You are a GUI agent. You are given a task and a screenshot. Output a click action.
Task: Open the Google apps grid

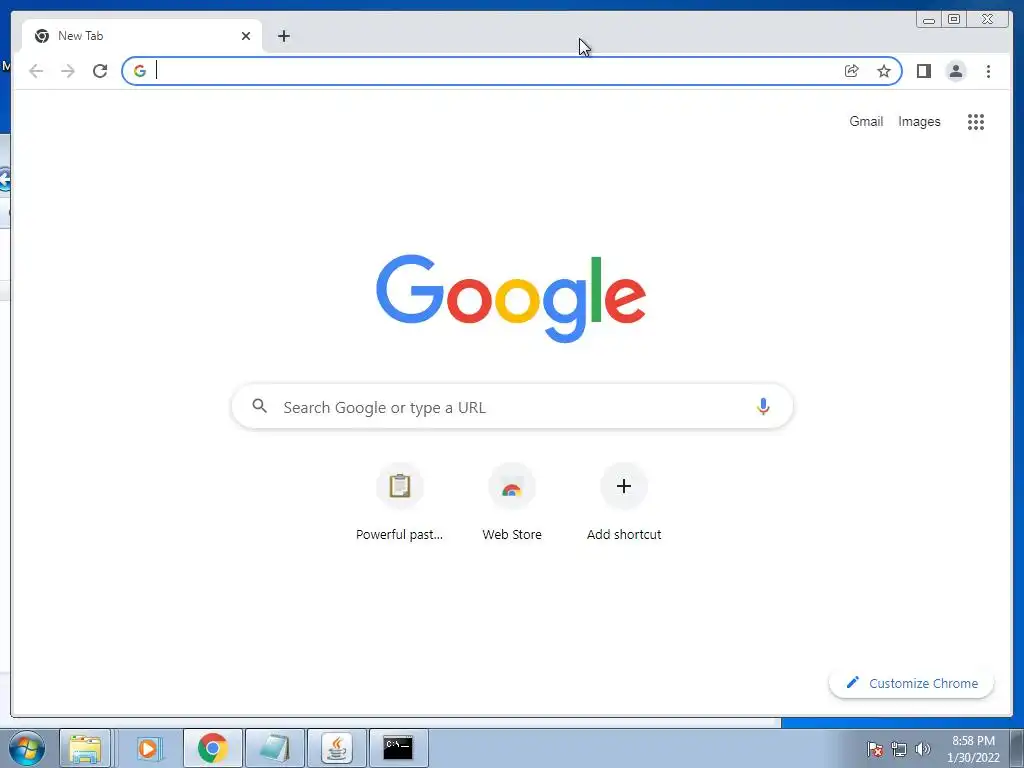[976, 121]
